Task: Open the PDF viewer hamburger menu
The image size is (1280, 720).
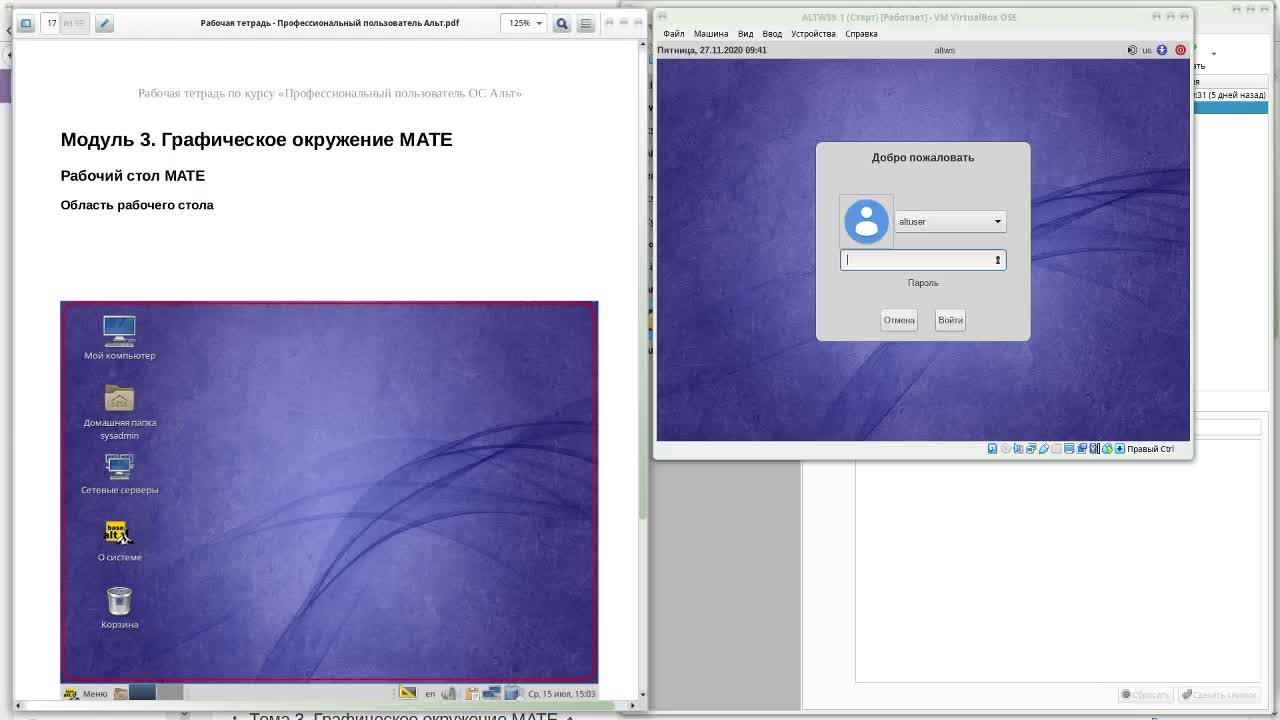Action: [x=586, y=23]
